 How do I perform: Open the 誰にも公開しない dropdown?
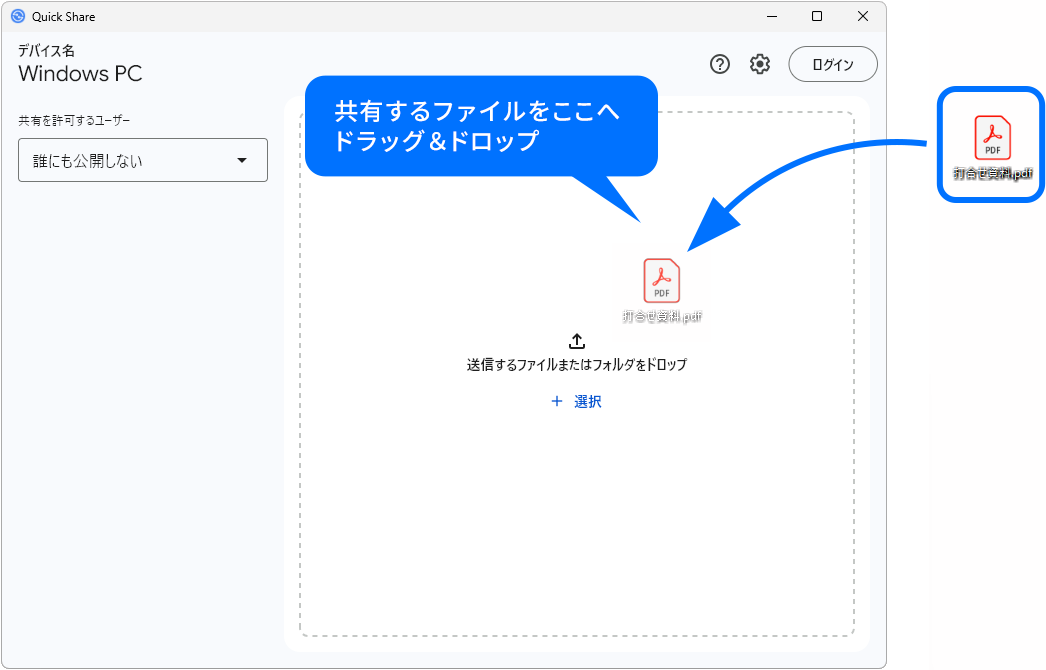click(143, 160)
